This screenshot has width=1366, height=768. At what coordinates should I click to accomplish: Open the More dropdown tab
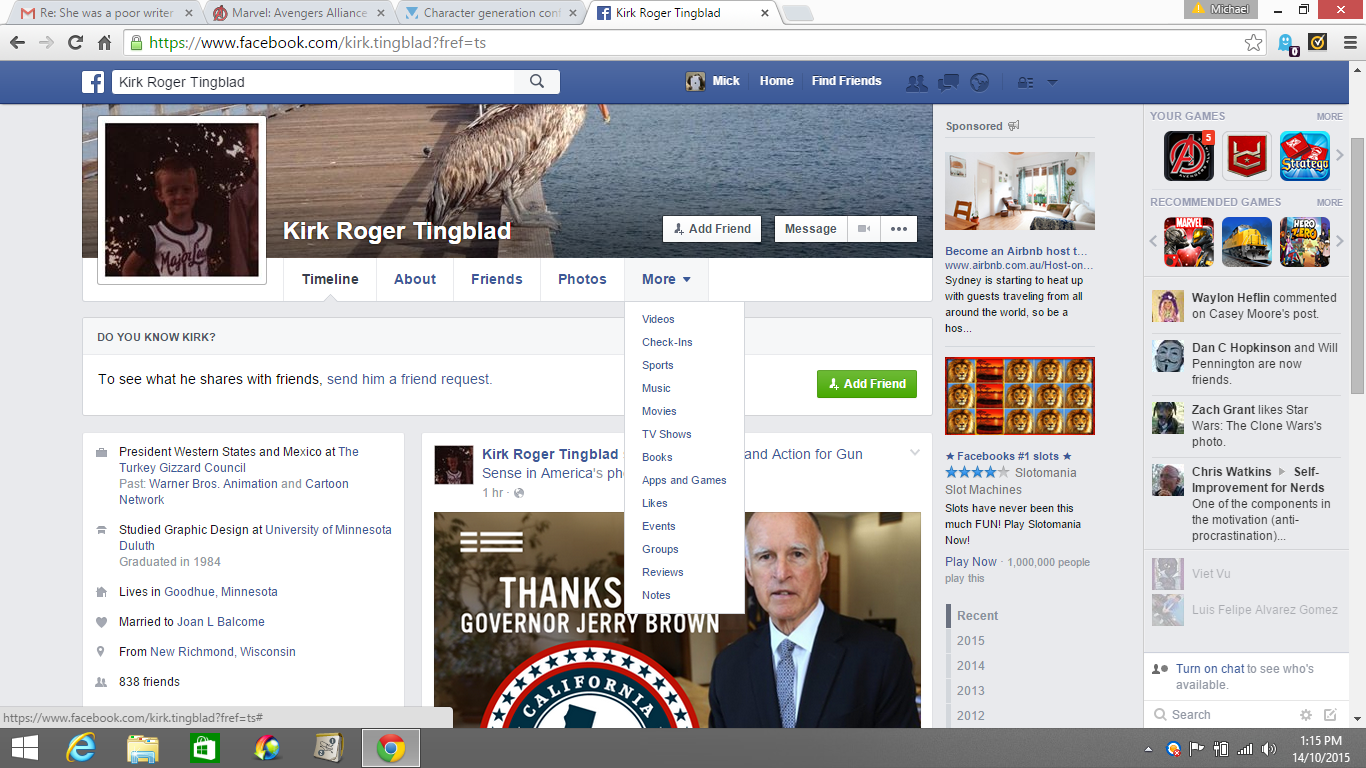(x=667, y=279)
